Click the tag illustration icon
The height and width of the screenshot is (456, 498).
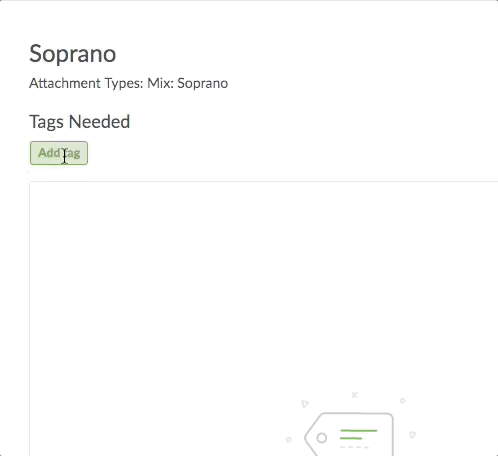pyautogui.click(x=349, y=434)
